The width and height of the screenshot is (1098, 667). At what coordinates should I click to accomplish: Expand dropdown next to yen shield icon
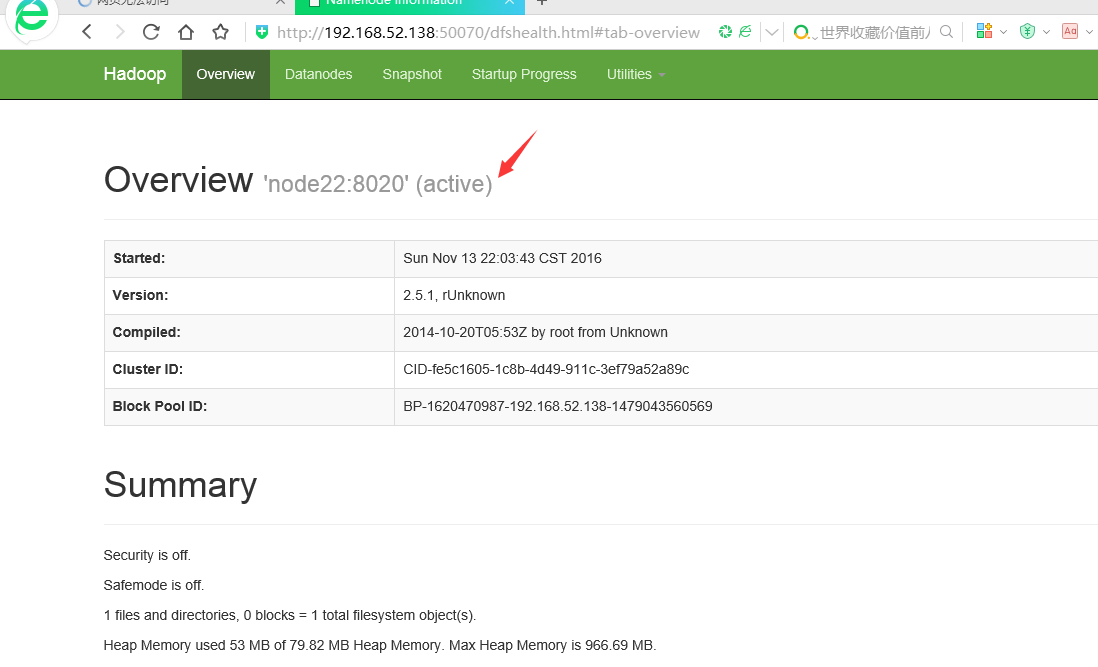coord(1046,32)
